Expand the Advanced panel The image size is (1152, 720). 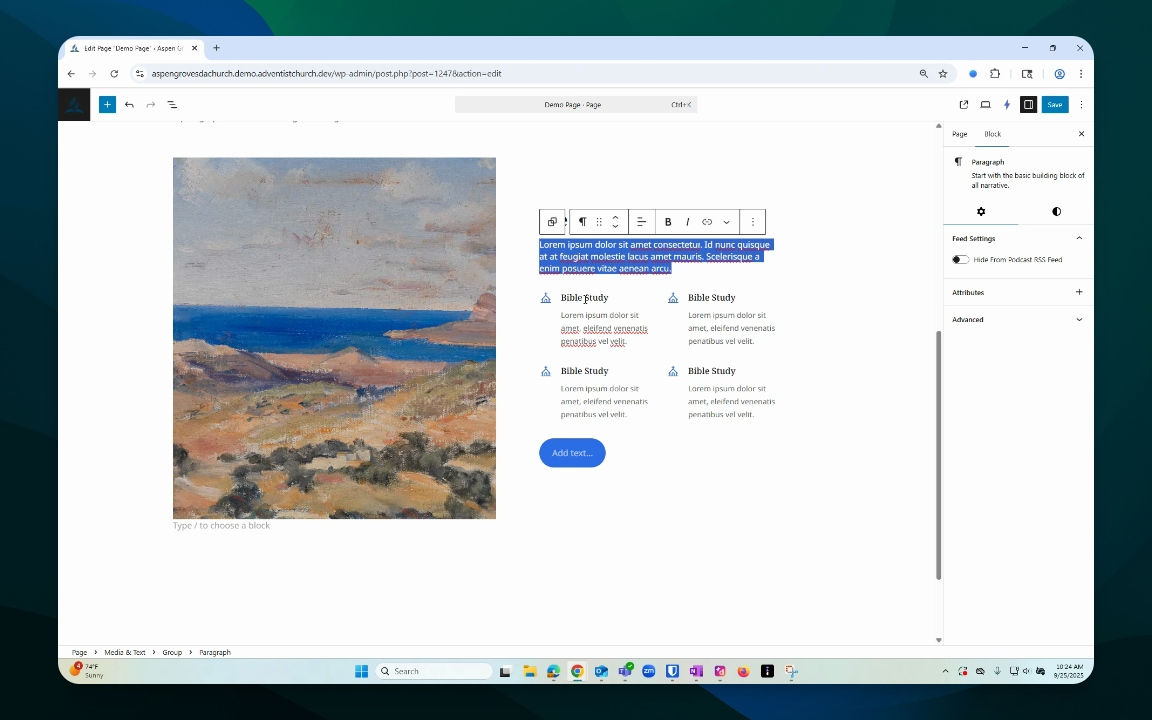tap(1017, 320)
